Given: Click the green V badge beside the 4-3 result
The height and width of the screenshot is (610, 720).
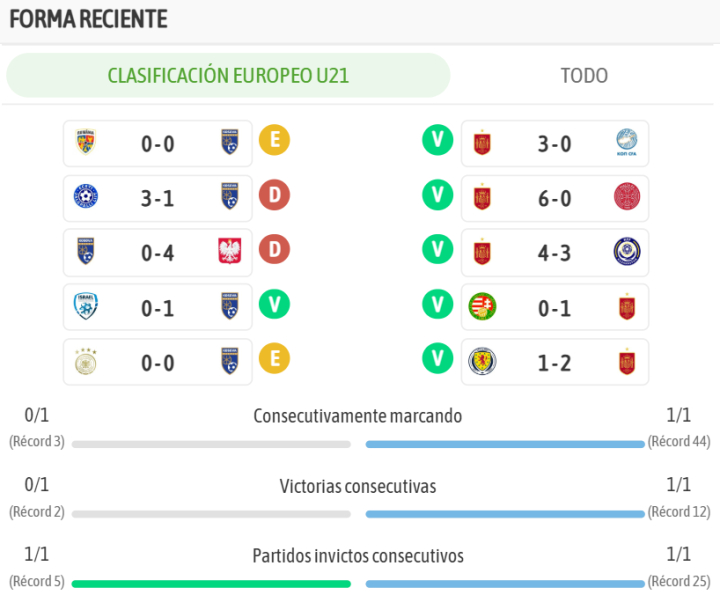Looking at the screenshot, I should [437, 250].
